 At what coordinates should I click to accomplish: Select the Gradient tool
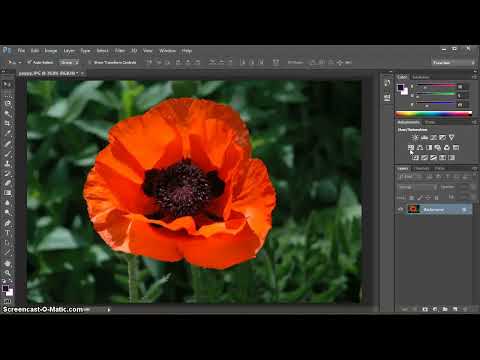[7, 193]
